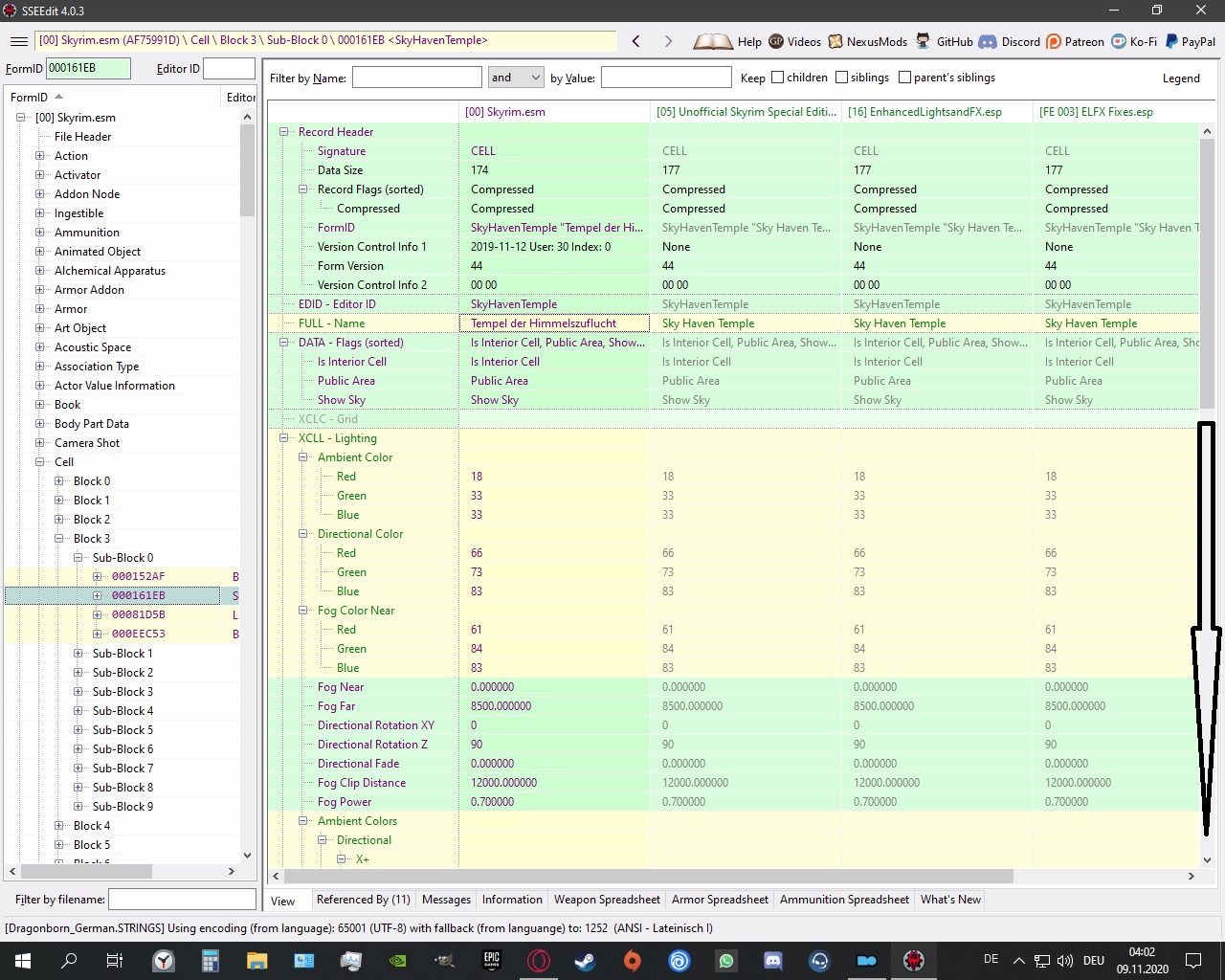
Task: Open the Discord icon
Action: click(x=988, y=41)
